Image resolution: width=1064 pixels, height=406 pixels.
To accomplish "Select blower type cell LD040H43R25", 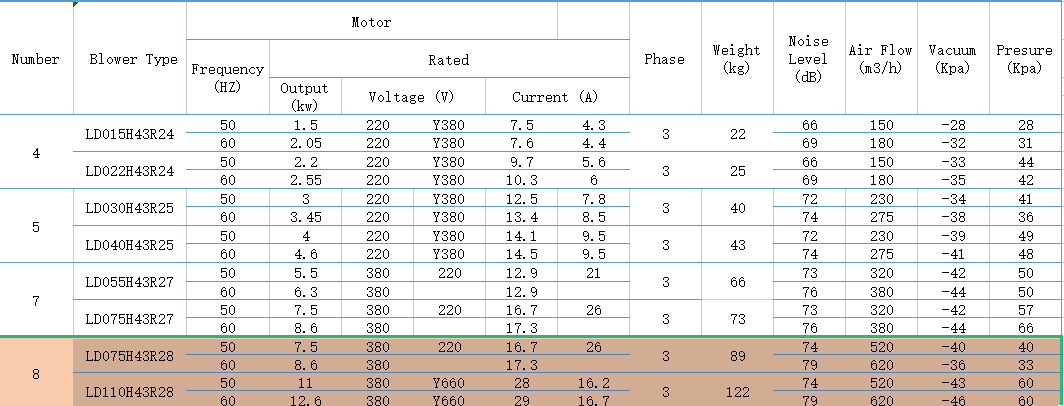I will [x=130, y=244].
